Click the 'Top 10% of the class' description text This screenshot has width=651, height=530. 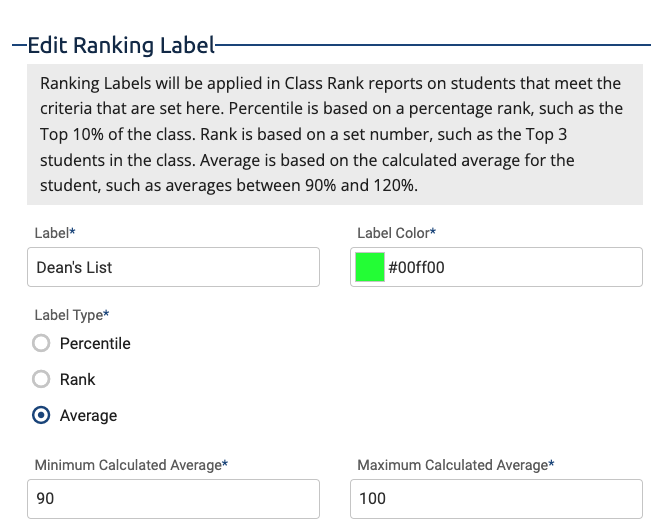click(117, 134)
